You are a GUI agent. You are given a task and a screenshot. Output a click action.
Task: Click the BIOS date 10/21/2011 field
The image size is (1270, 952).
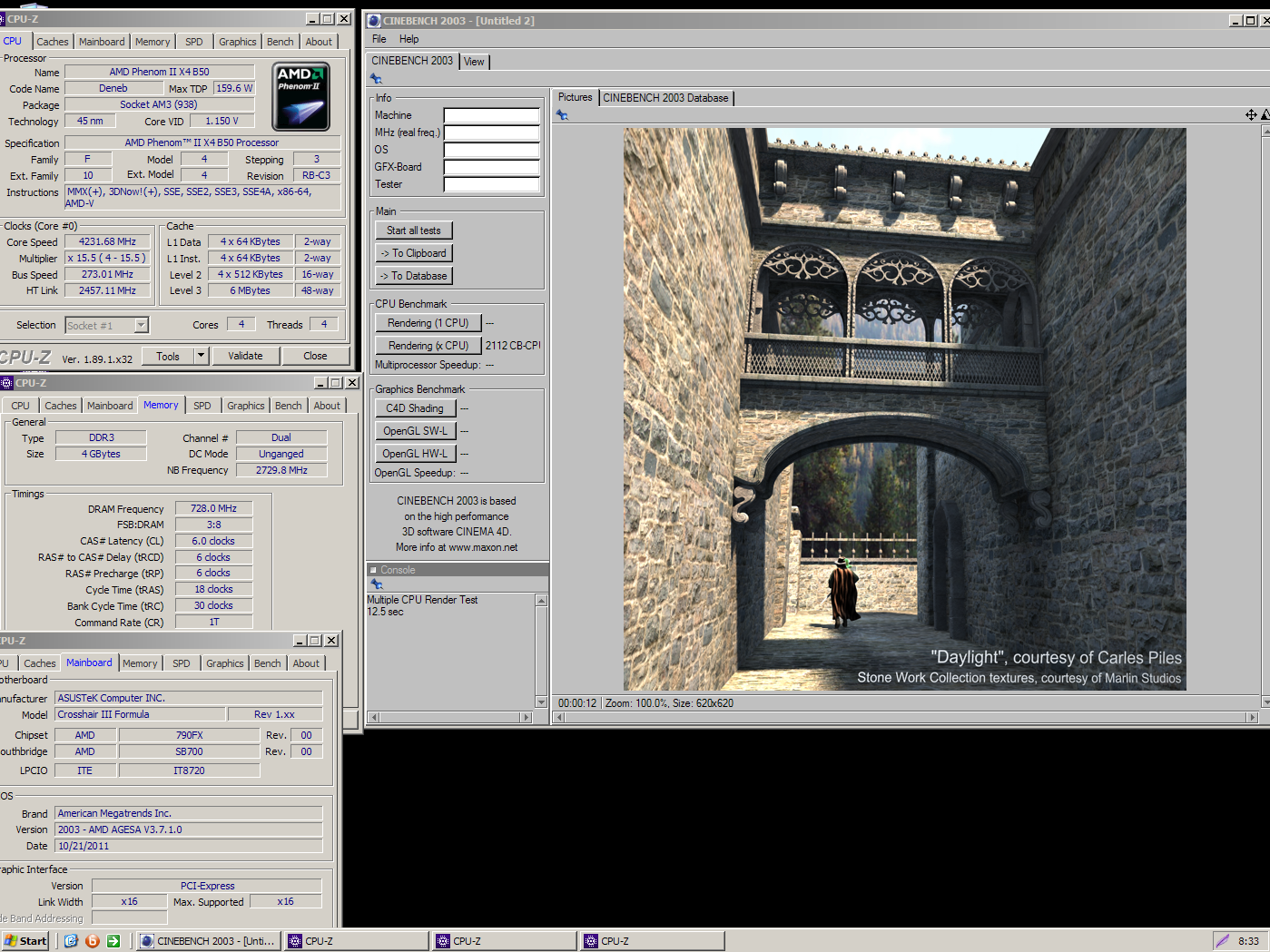tap(189, 846)
